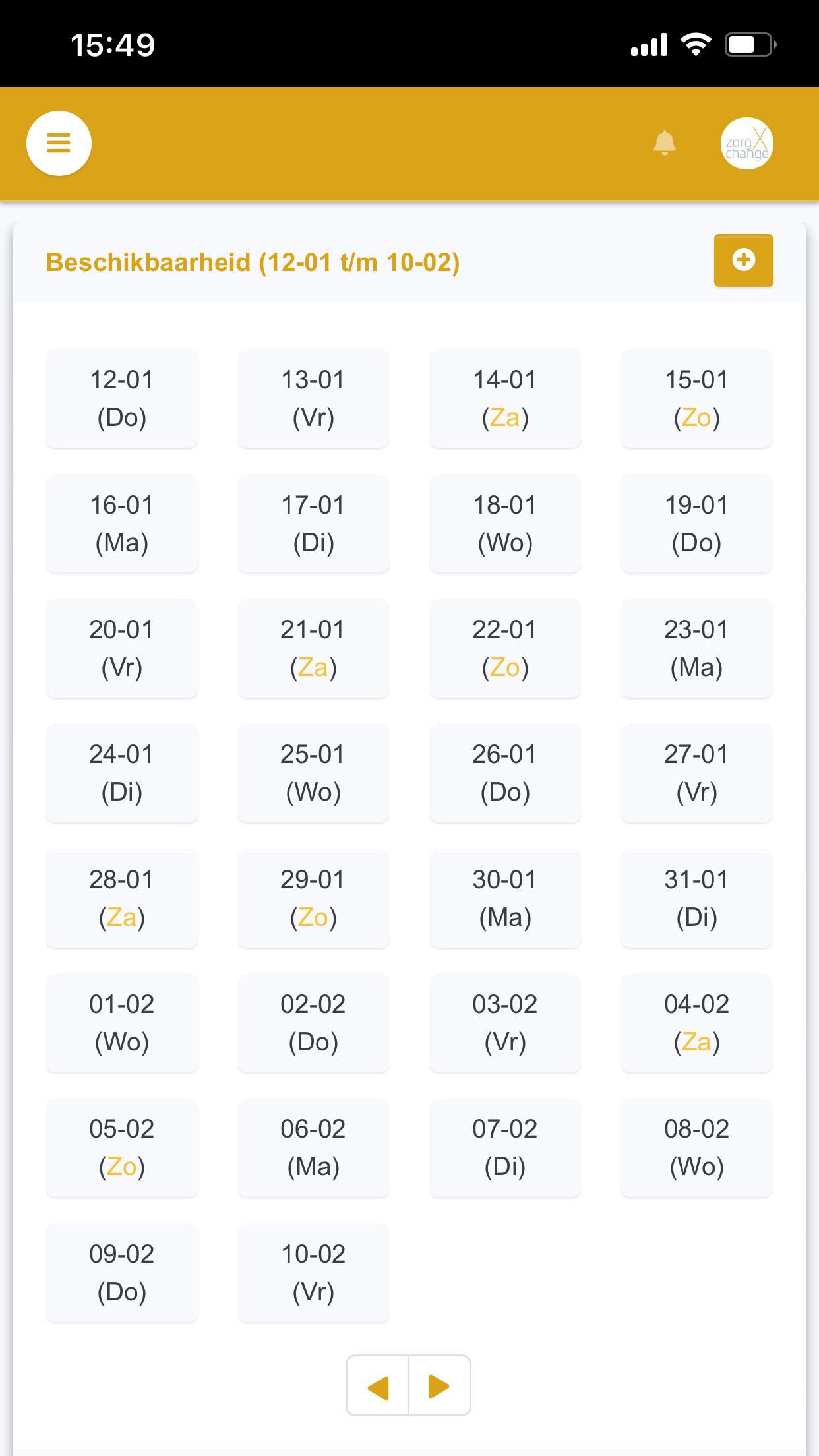Choose 31-01 (Di) date
819x1456 pixels.
[x=696, y=898]
